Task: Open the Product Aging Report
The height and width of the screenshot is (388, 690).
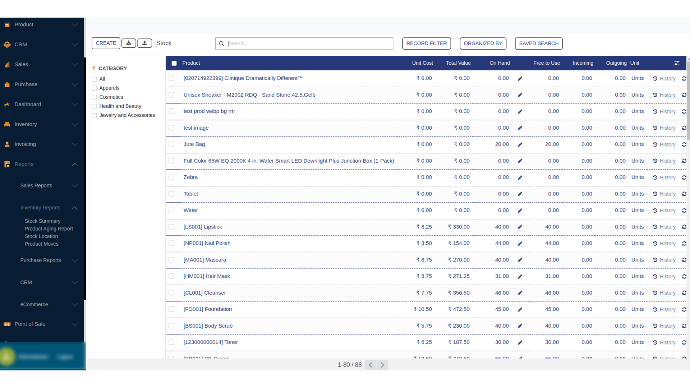Action: 49,229
